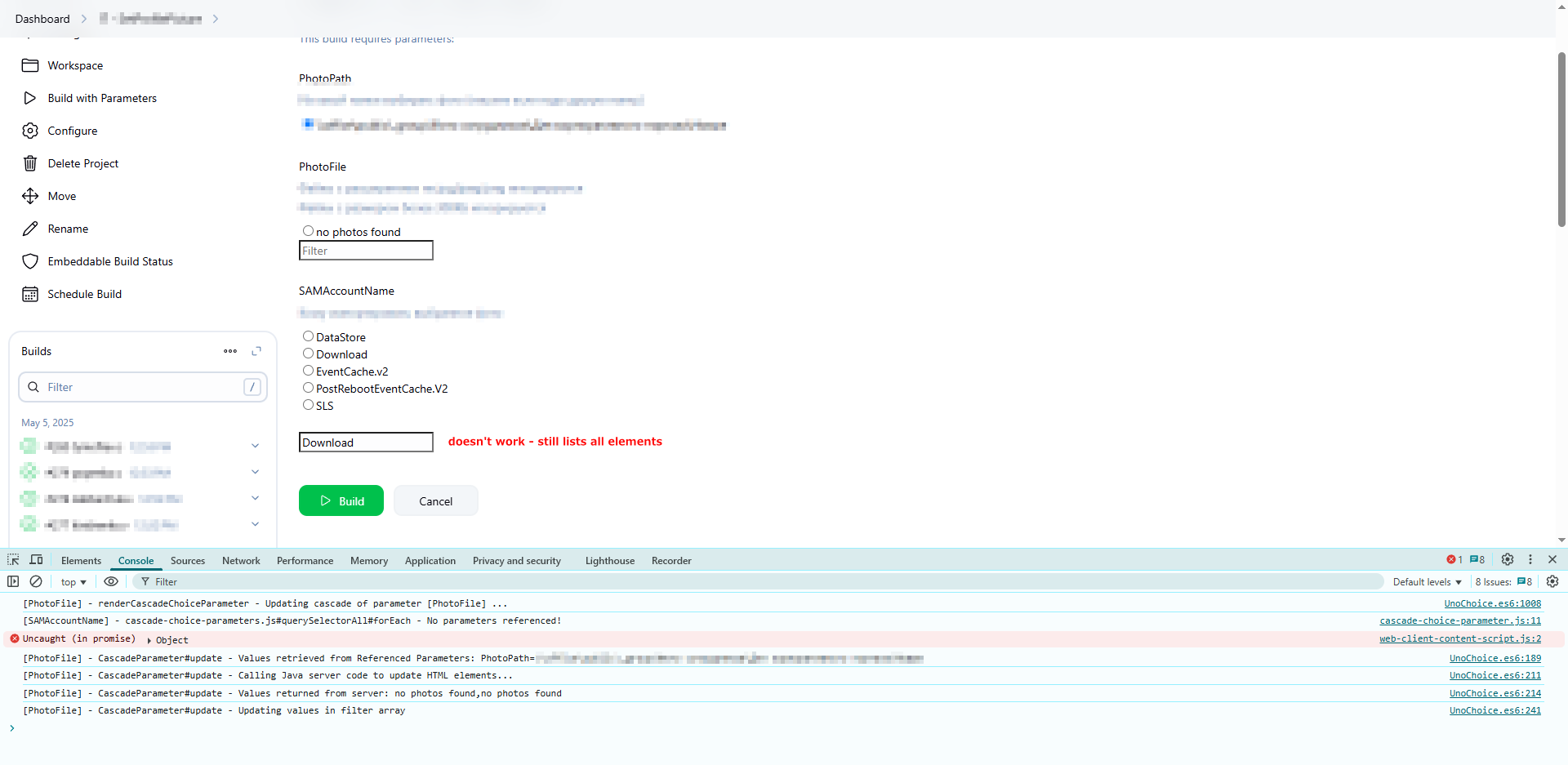Select the EventCache.v2 radio option

(x=308, y=371)
